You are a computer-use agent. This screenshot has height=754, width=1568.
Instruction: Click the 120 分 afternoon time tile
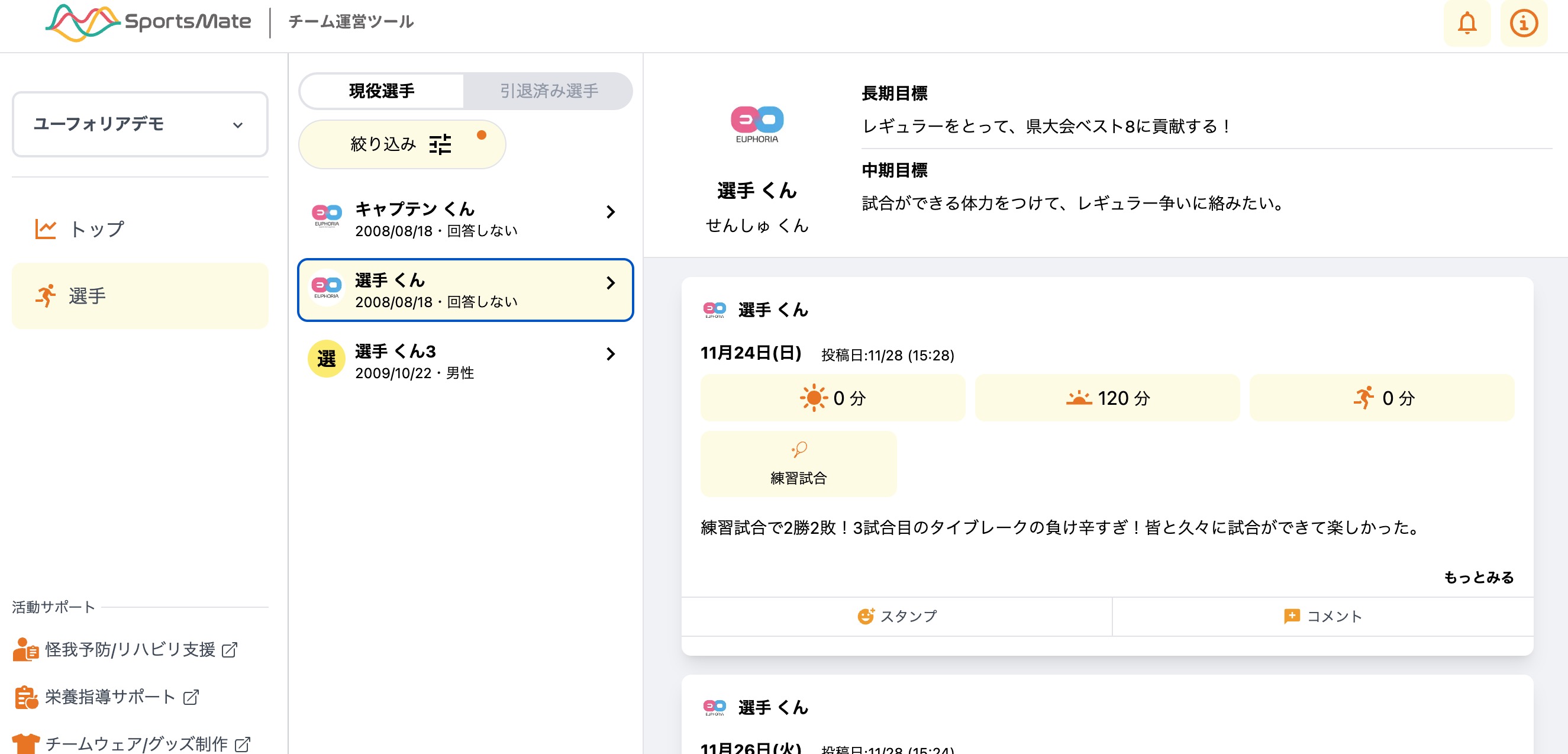coord(1107,398)
